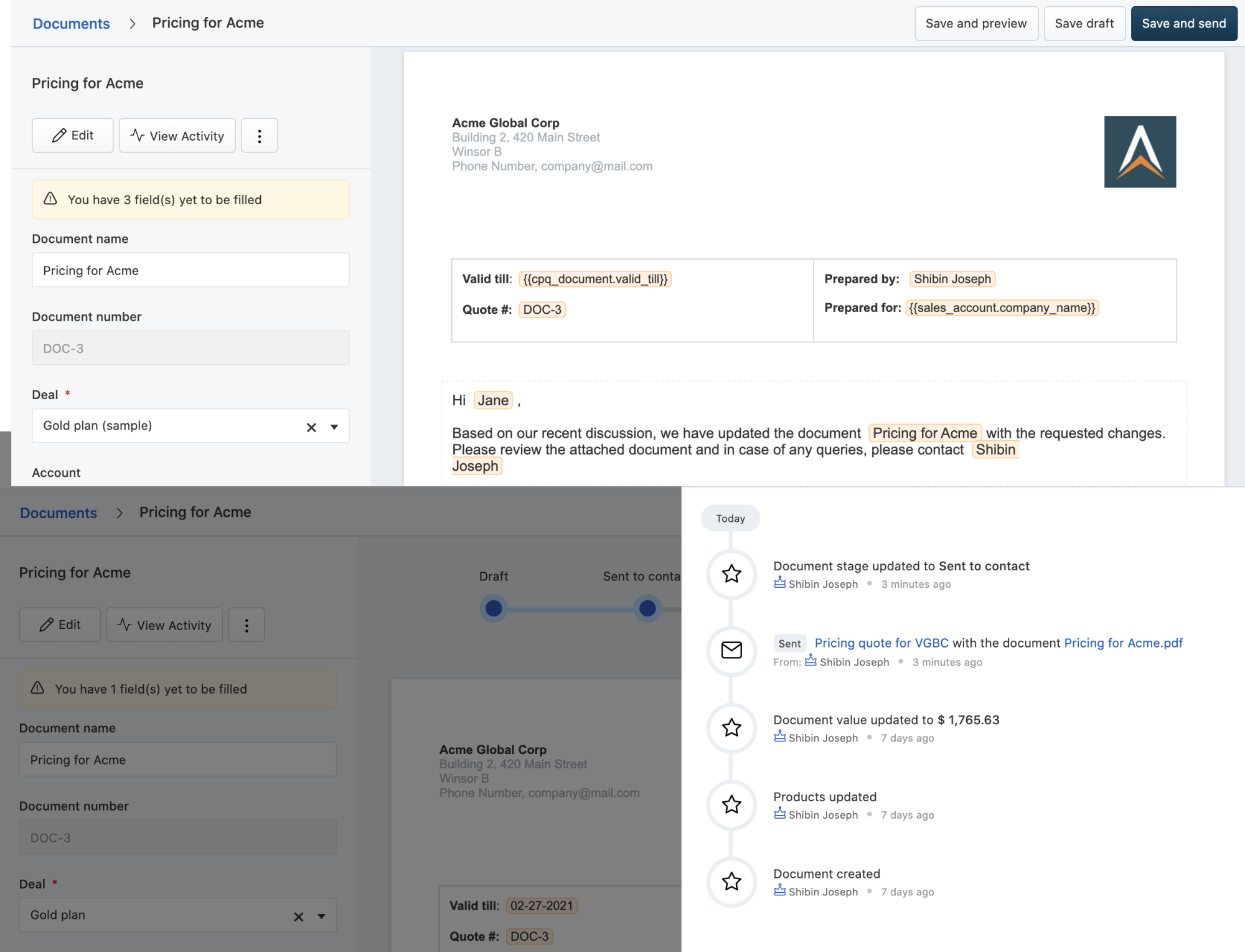
Task: Click the three-dot more options button in upper panel
Action: (x=259, y=136)
